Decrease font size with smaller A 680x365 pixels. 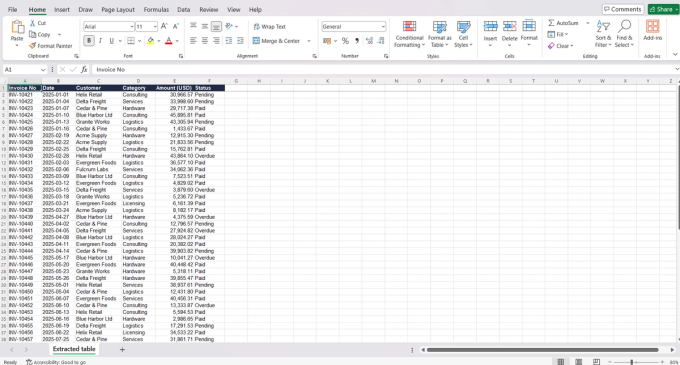point(176,26)
